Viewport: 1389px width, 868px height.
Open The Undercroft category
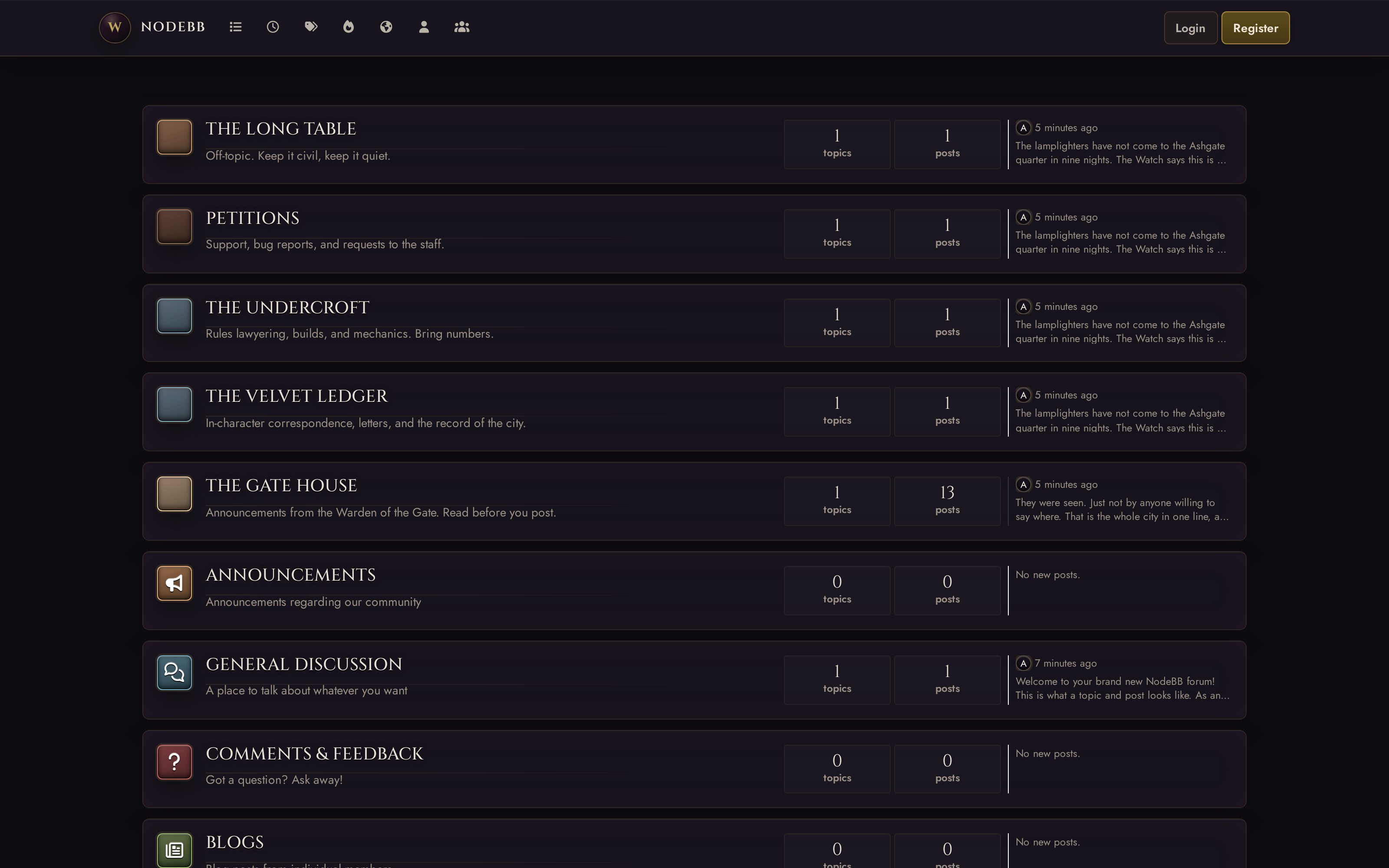click(x=287, y=308)
